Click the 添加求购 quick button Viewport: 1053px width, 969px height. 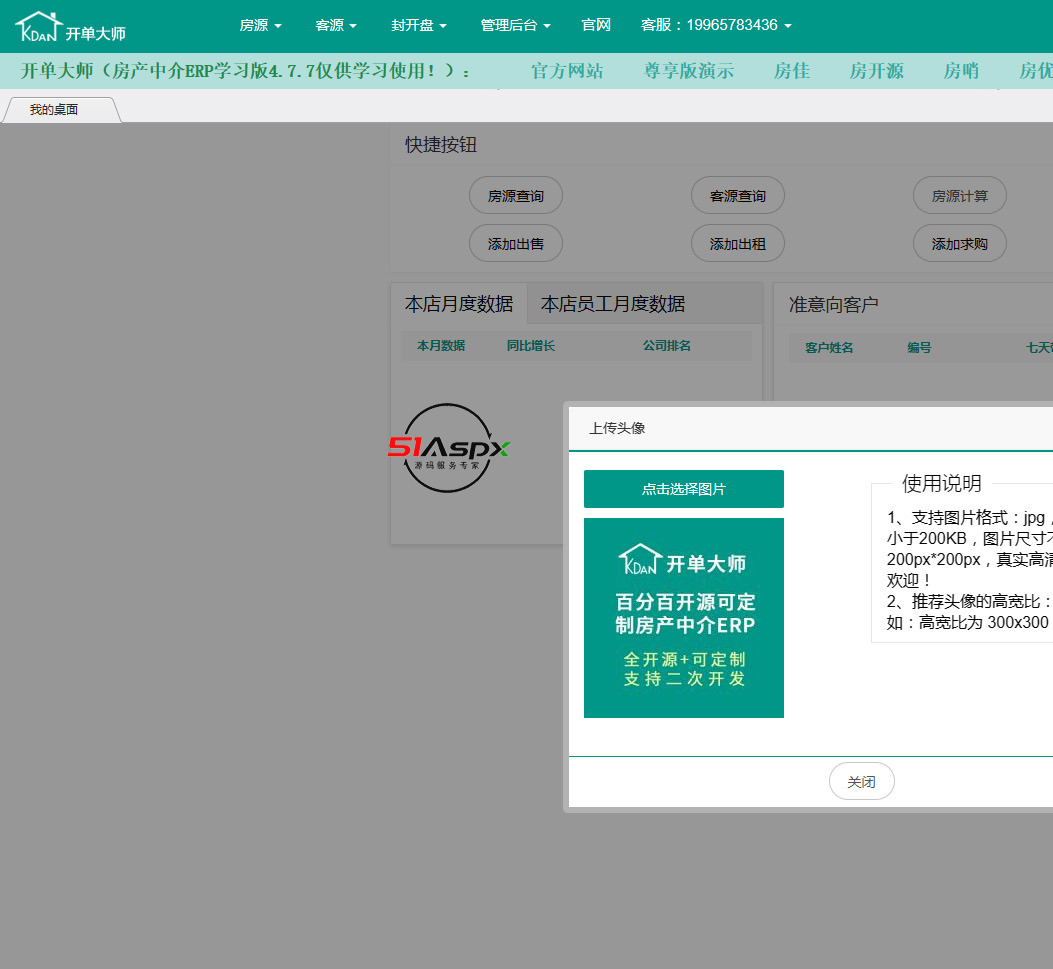click(960, 243)
